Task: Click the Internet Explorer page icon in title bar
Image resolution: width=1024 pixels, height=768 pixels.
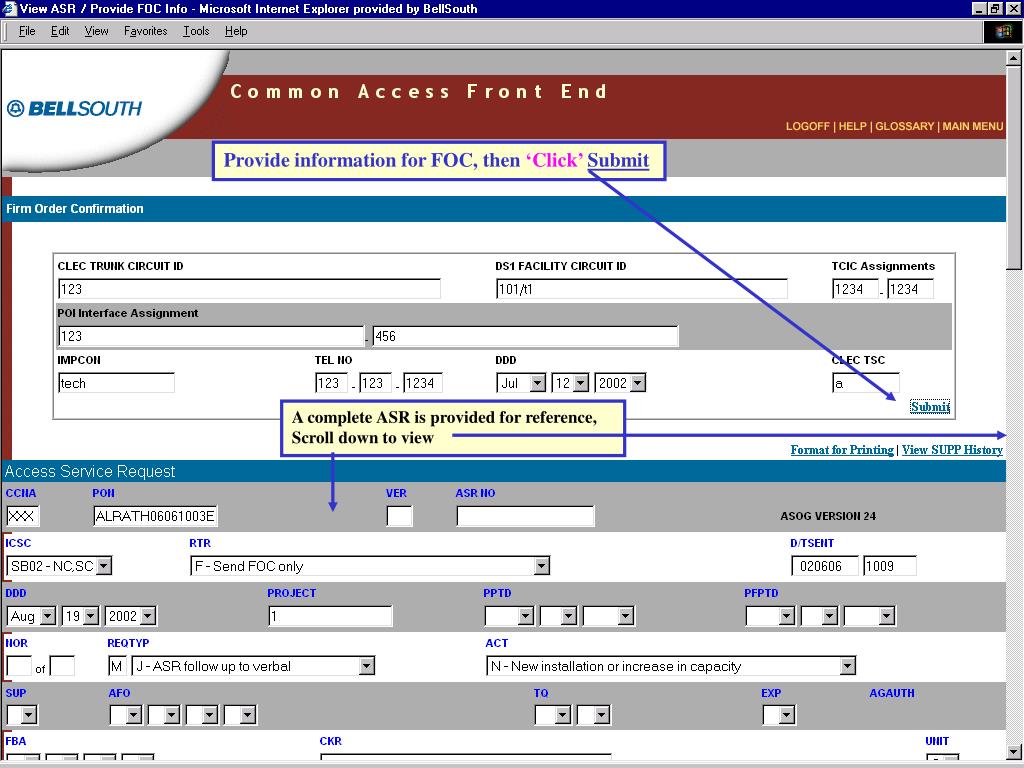Action: coord(9,8)
